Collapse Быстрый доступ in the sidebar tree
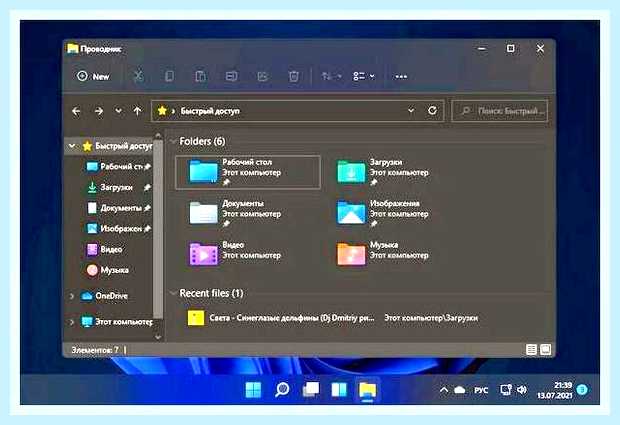Image resolution: width=620 pixels, height=425 pixels. point(72,146)
